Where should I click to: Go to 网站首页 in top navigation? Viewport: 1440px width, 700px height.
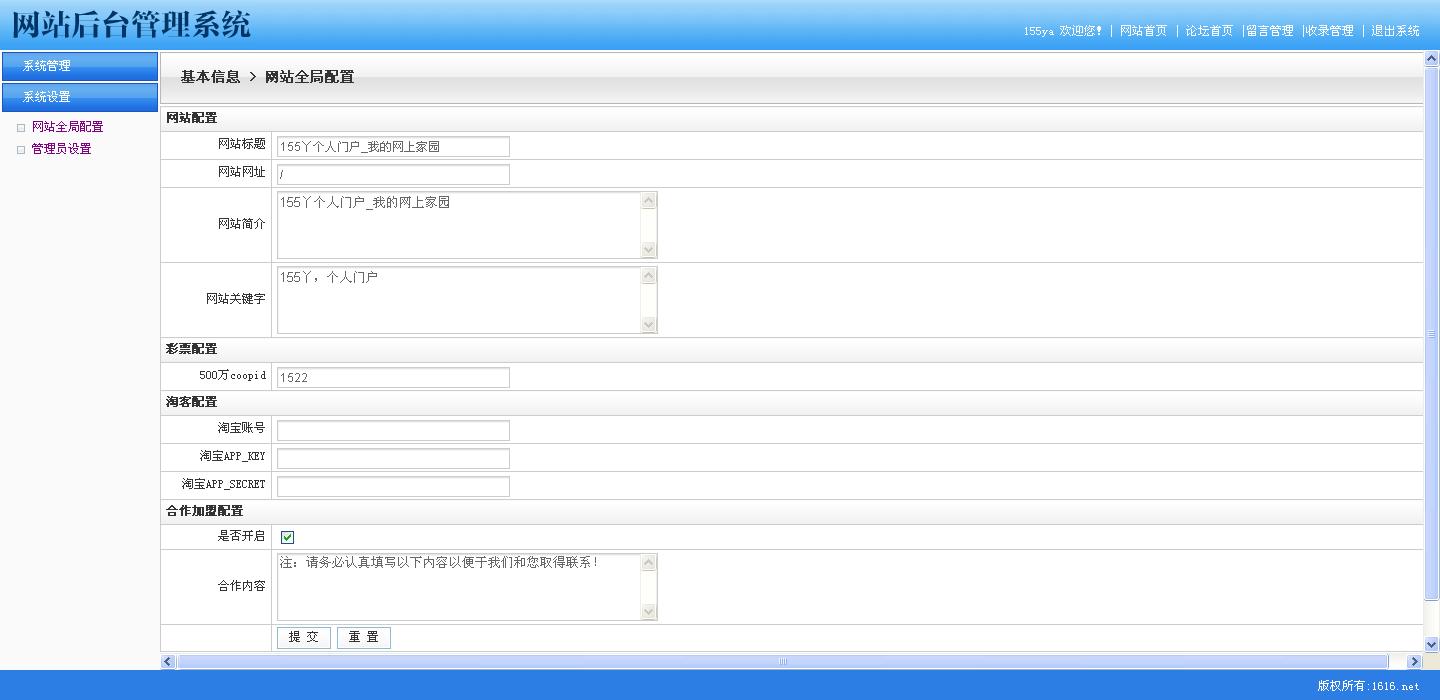tap(1143, 31)
